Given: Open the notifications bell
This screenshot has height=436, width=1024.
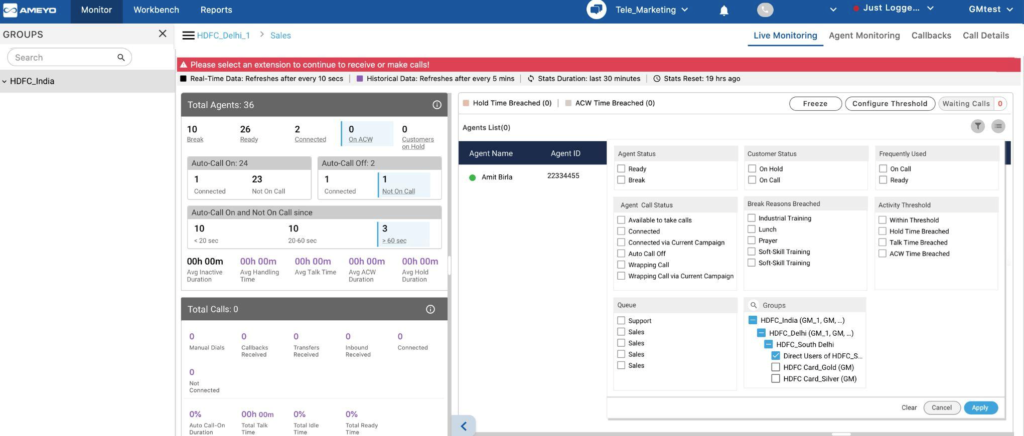Looking at the screenshot, I should 724,10.
